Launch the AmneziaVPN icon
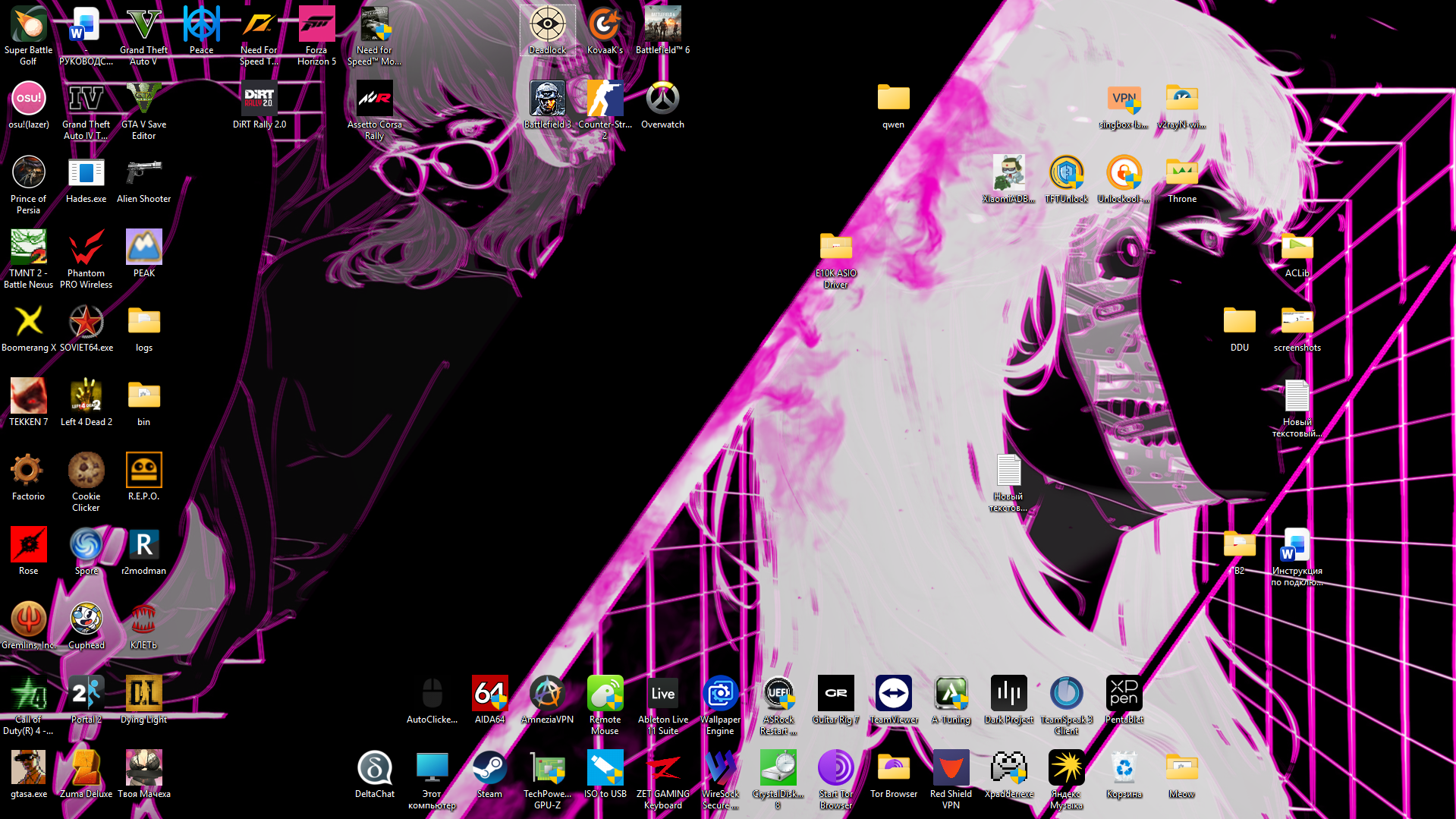1456x819 pixels. (x=548, y=700)
